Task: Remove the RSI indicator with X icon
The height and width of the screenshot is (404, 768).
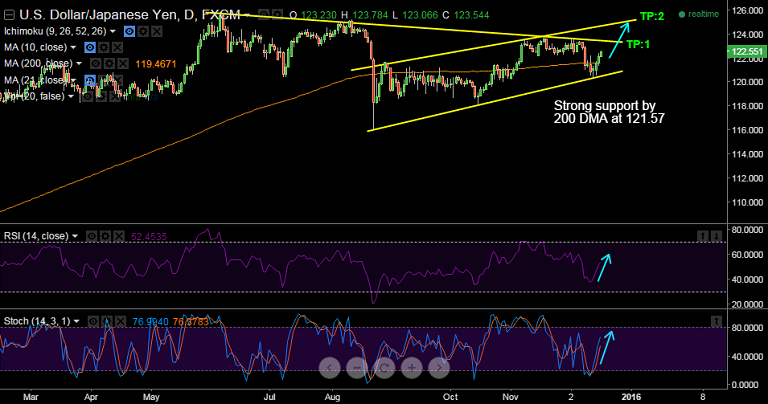Action: tap(119, 237)
